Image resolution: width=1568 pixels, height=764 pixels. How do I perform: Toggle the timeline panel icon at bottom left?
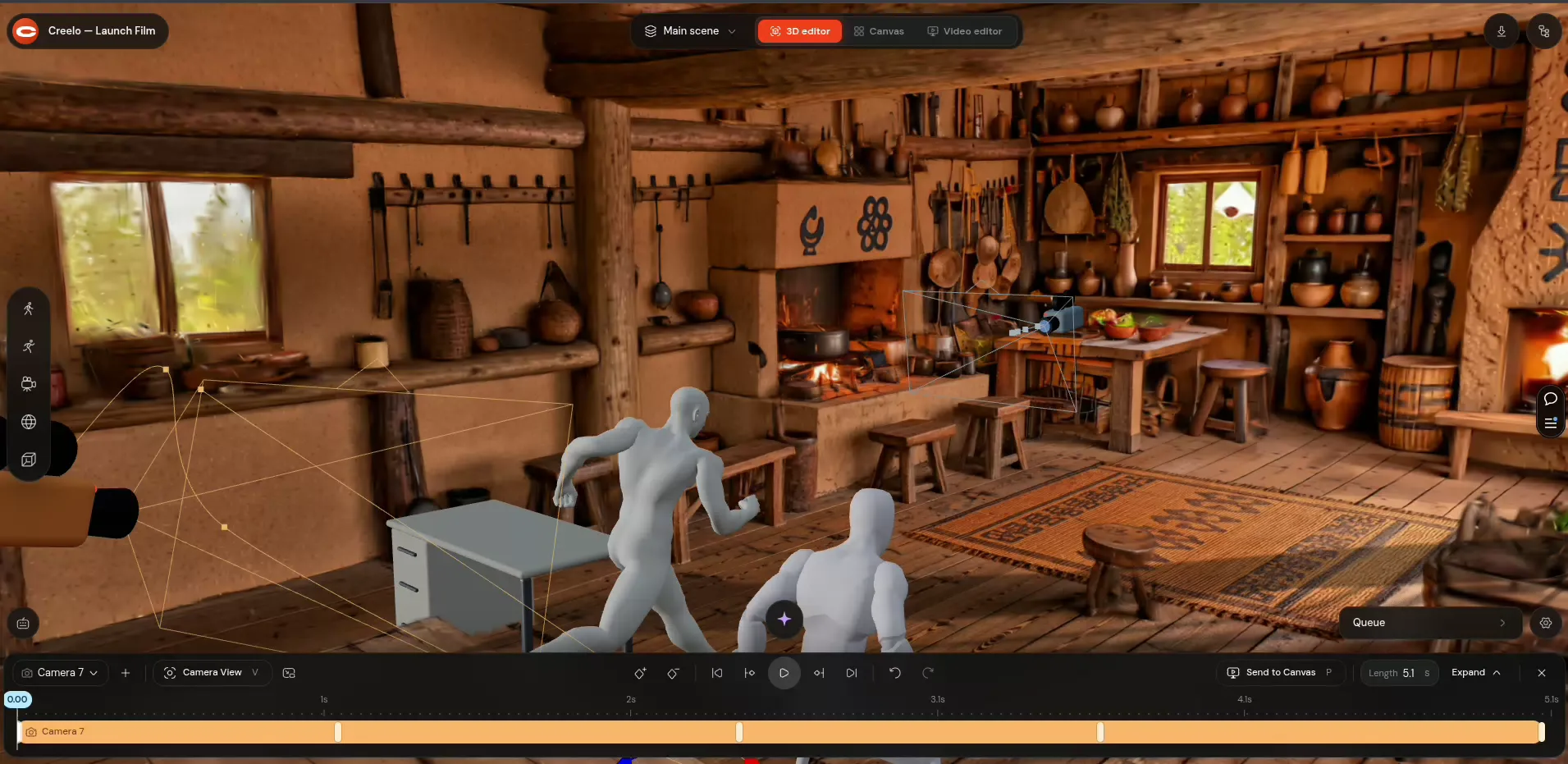[x=23, y=624]
